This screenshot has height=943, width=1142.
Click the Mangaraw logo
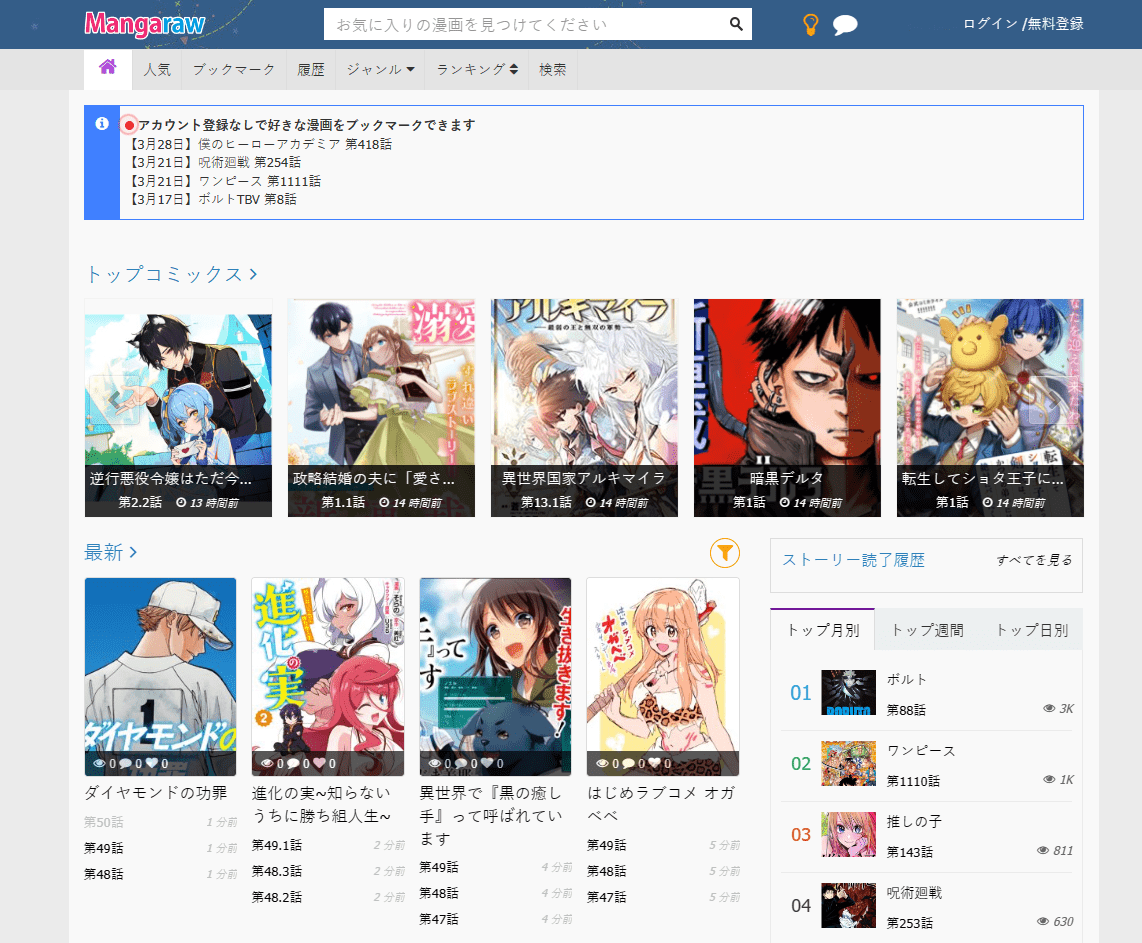click(x=144, y=24)
